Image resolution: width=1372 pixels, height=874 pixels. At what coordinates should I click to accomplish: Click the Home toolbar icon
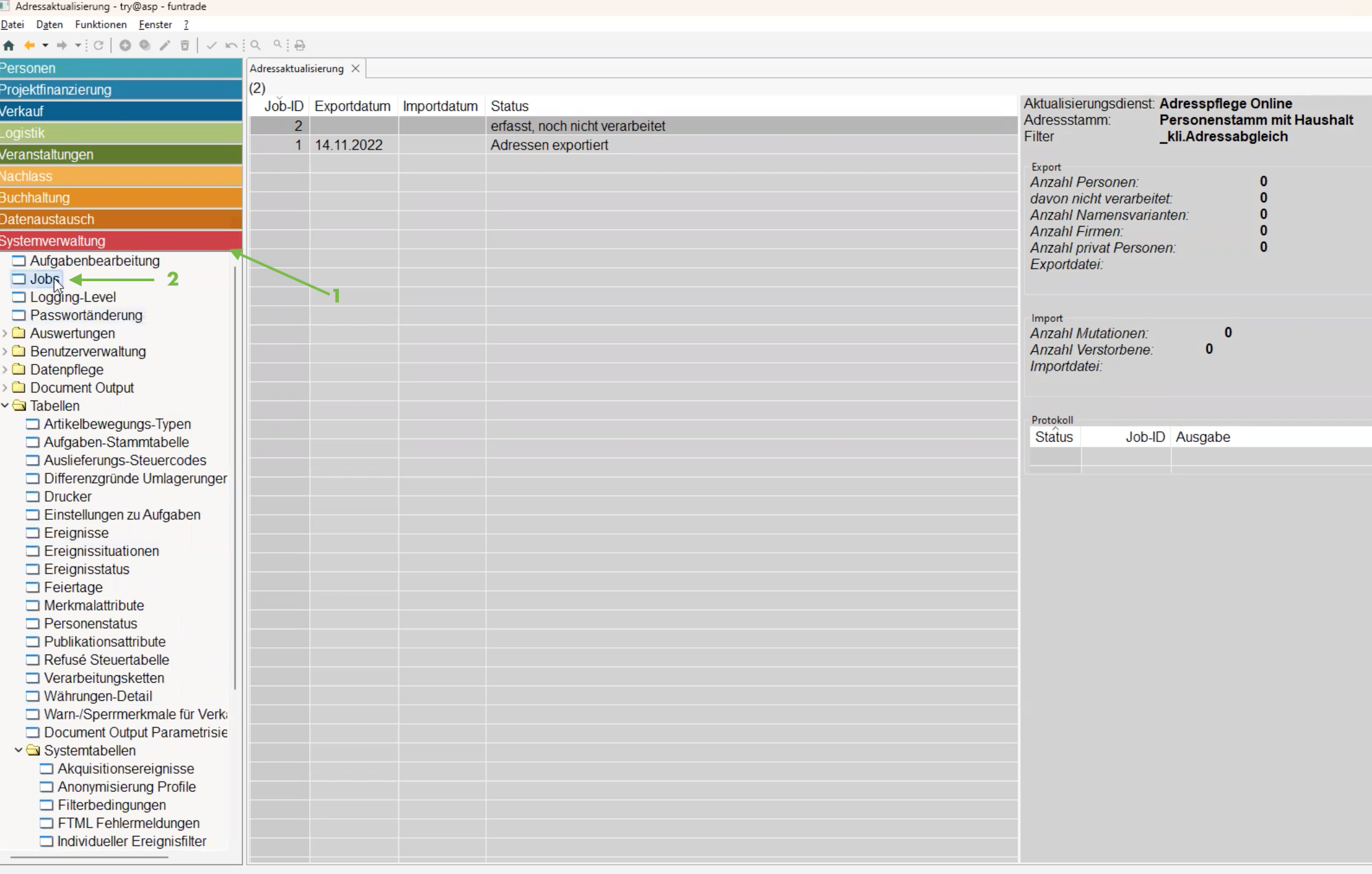tap(9, 45)
